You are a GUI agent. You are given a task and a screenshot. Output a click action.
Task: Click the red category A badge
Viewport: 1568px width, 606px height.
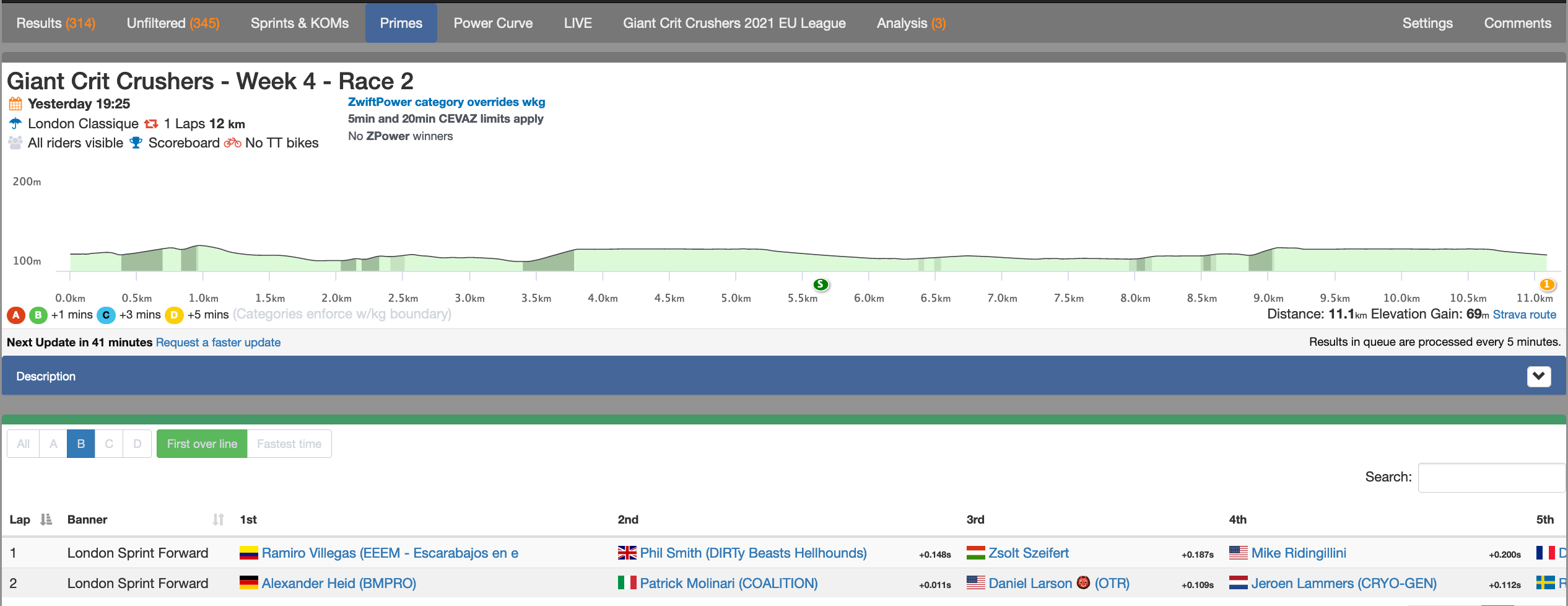16,315
